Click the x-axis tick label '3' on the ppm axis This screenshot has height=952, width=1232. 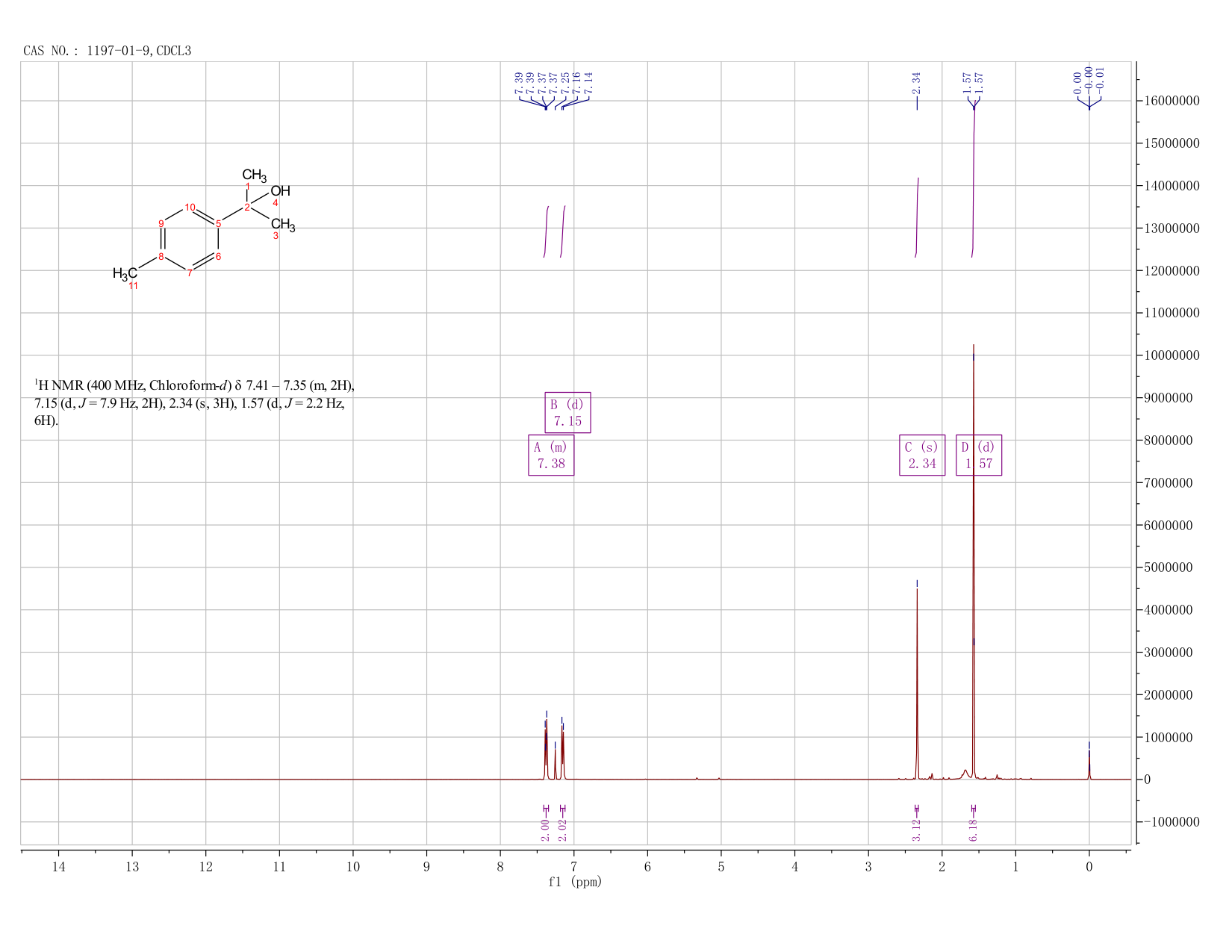click(868, 867)
